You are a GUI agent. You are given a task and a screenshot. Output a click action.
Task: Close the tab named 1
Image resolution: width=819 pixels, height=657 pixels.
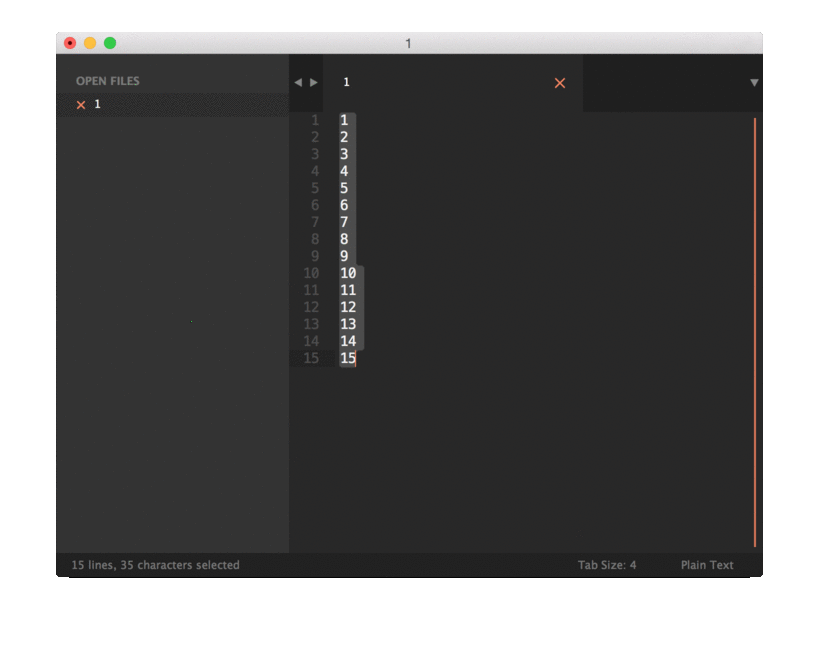(x=560, y=83)
